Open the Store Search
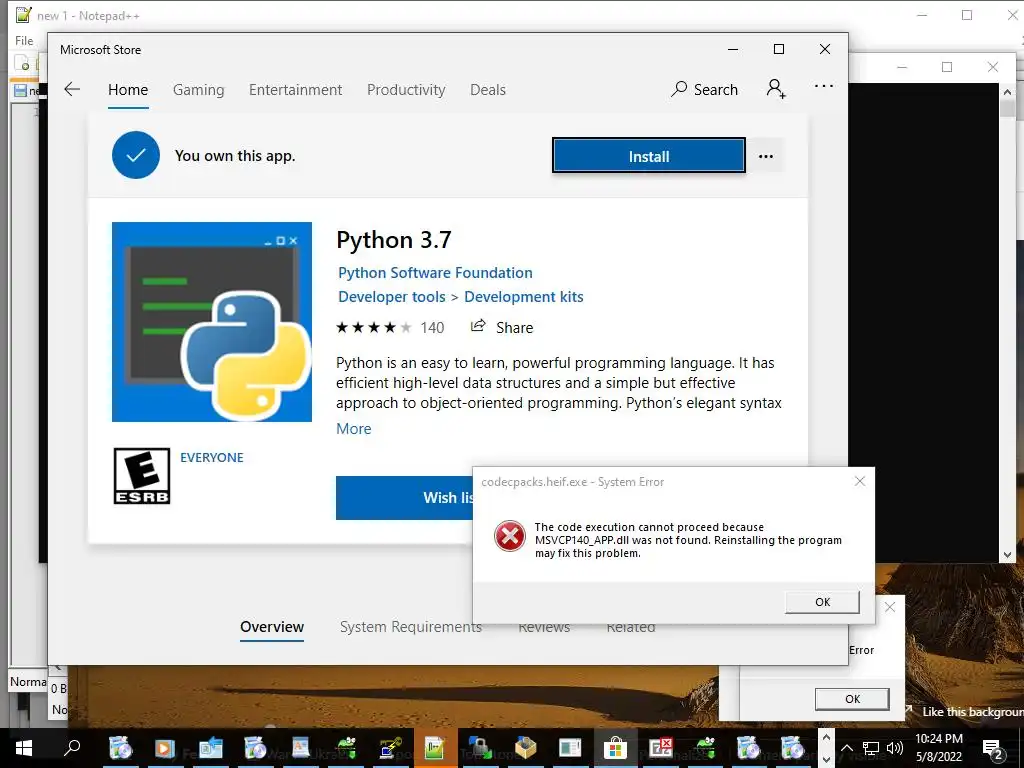Screen dimensions: 1024x768 click(704, 89)
